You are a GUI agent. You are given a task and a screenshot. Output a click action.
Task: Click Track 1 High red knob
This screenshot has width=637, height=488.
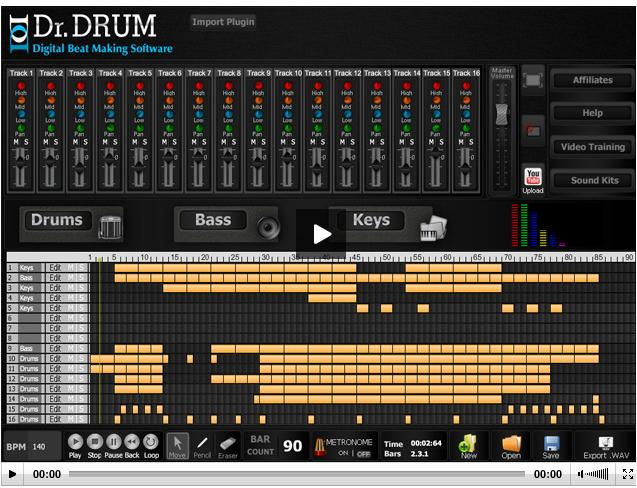[21, 86]
